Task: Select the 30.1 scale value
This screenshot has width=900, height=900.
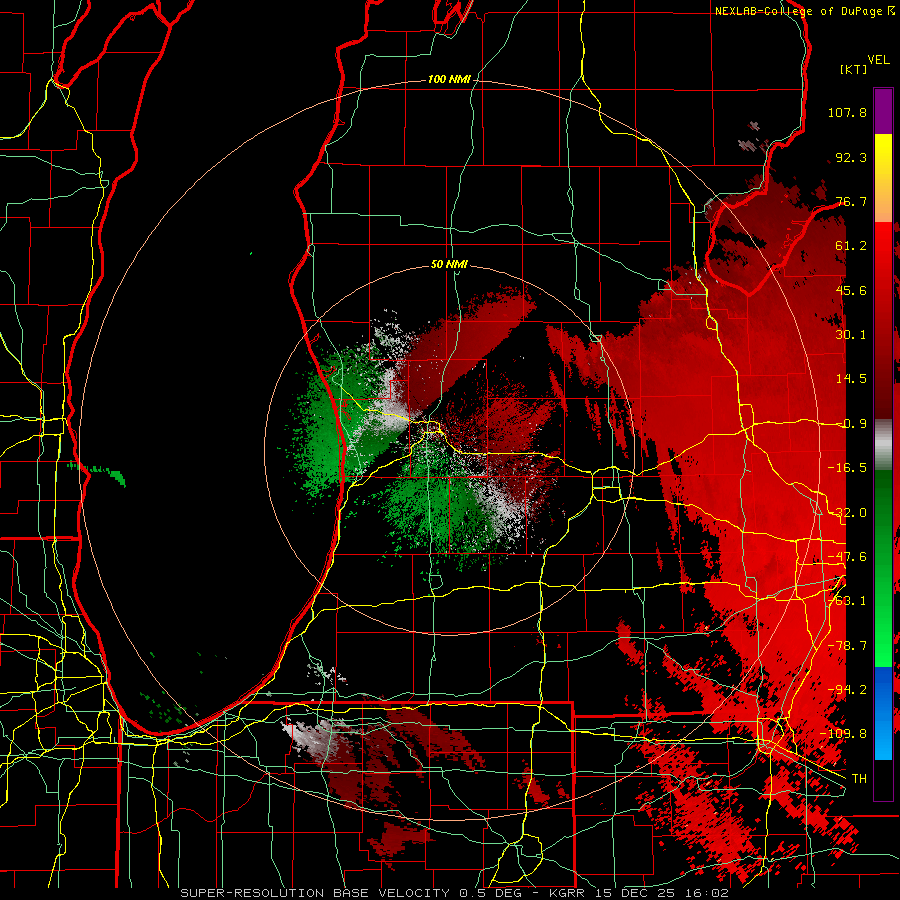Action: pyautogui.click(x=851, y=335)
